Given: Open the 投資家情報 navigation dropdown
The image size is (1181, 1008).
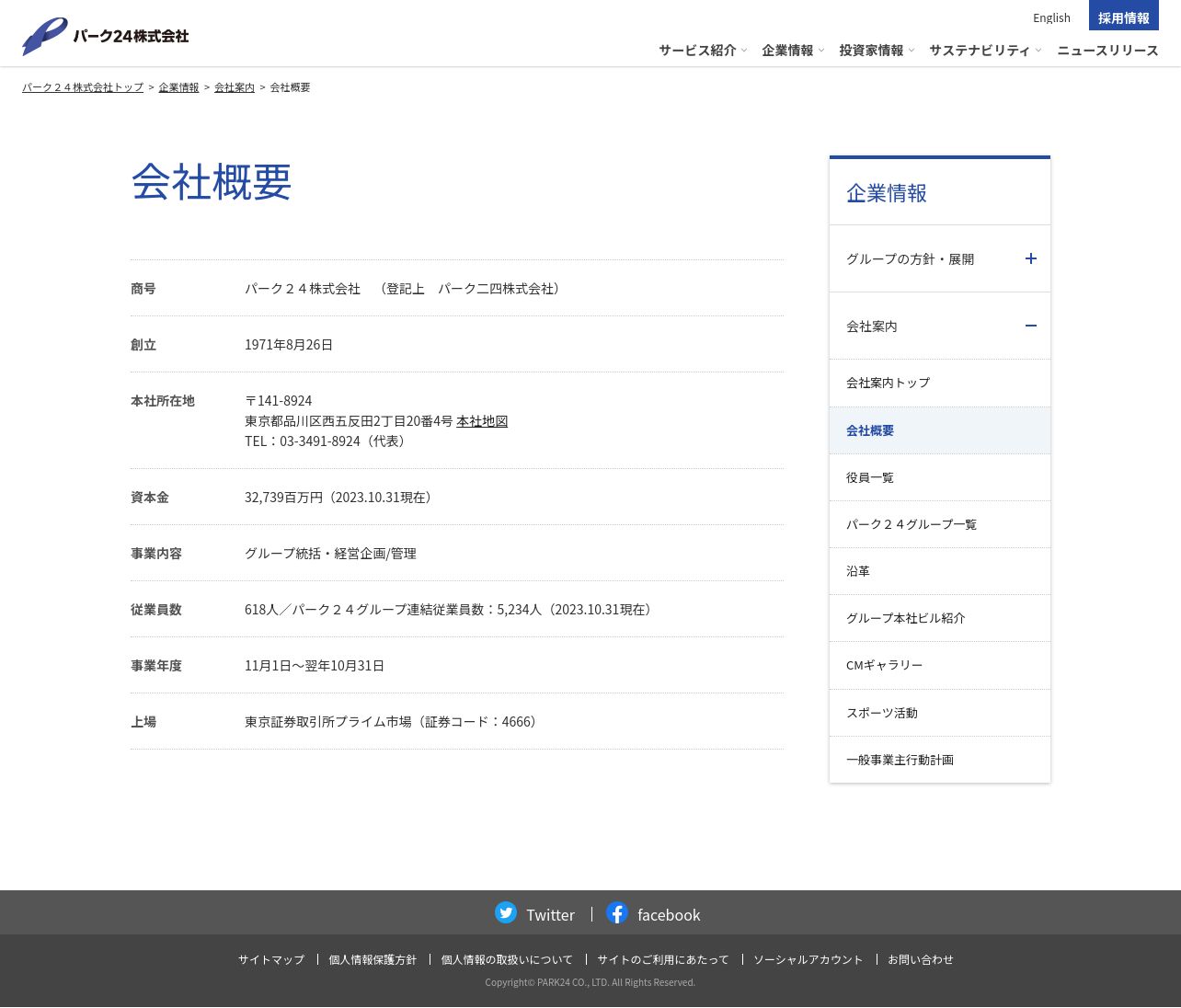Looking at the screenshot, I should click(876, 51).
